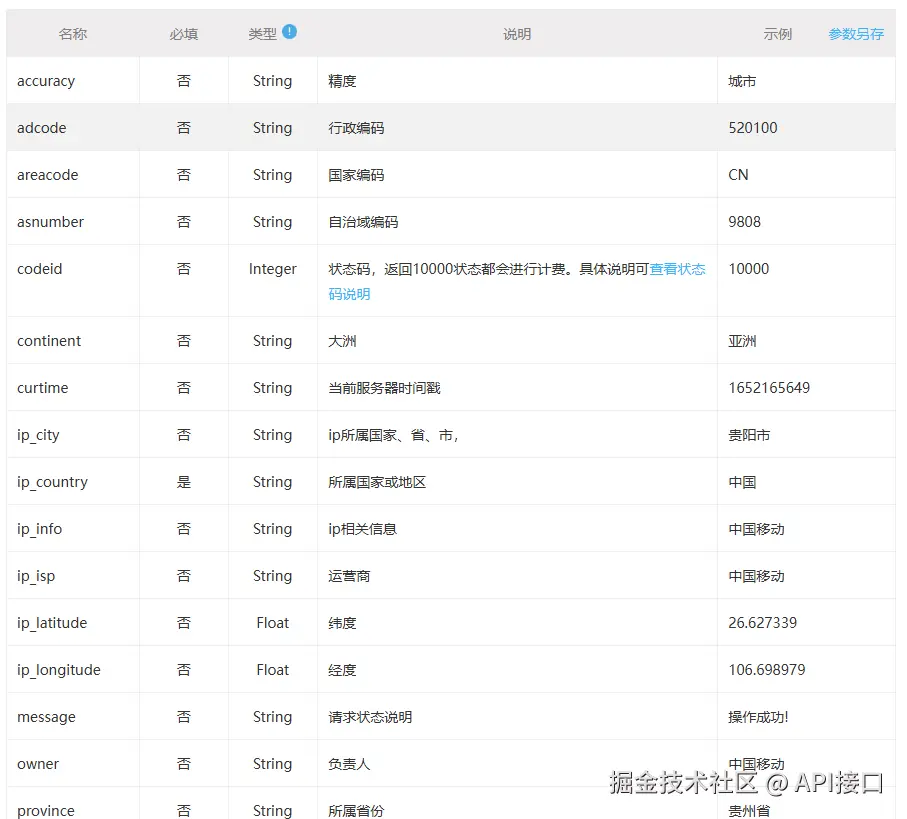This screenshot has height=819, width=907.
Task: Click the Integer type in codeid row
Action: click(x=272, y=269)
